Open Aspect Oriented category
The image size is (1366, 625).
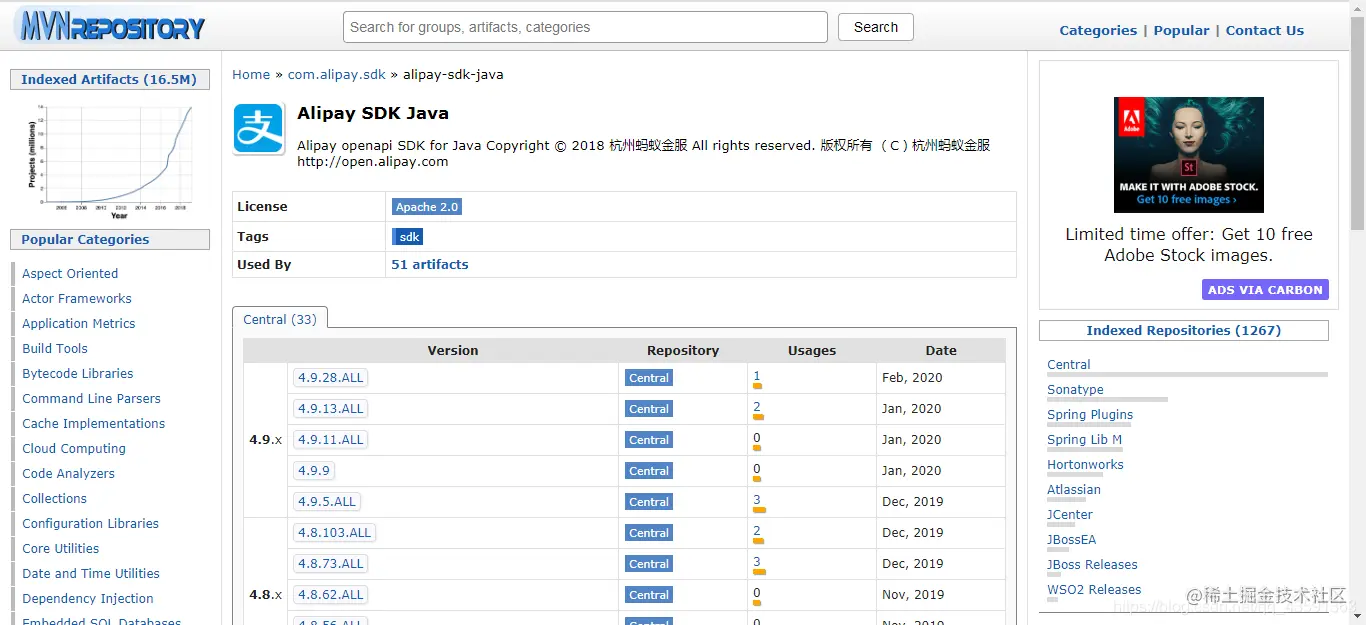pos(70,273)
